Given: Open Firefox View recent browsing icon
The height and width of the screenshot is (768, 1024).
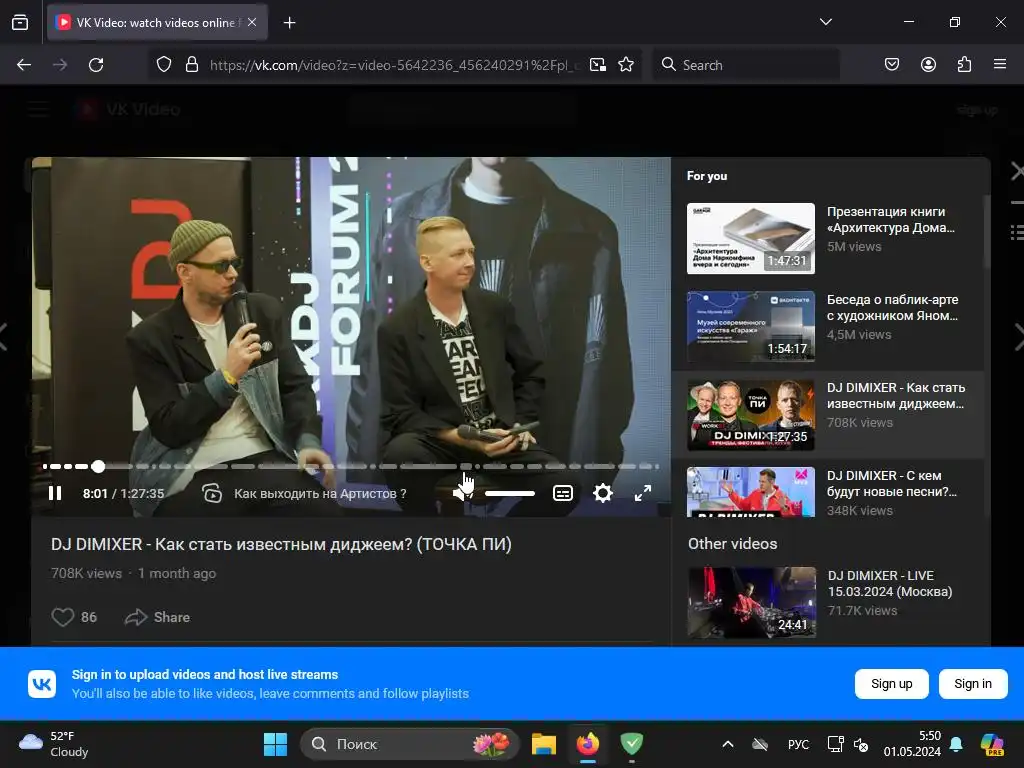Looking at the screenshot, I should tap(20, 23).
